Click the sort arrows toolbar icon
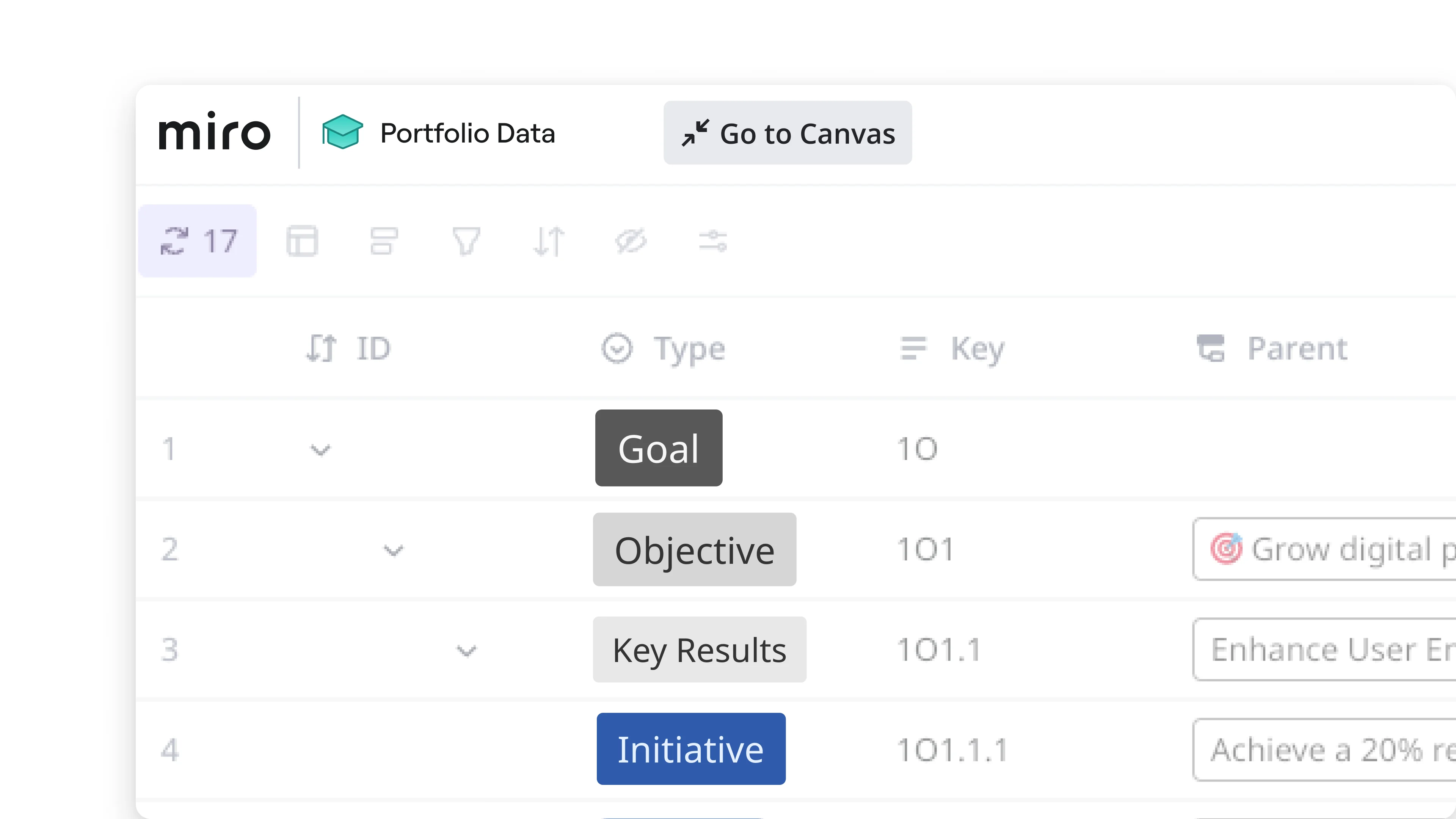 (548, 242)
